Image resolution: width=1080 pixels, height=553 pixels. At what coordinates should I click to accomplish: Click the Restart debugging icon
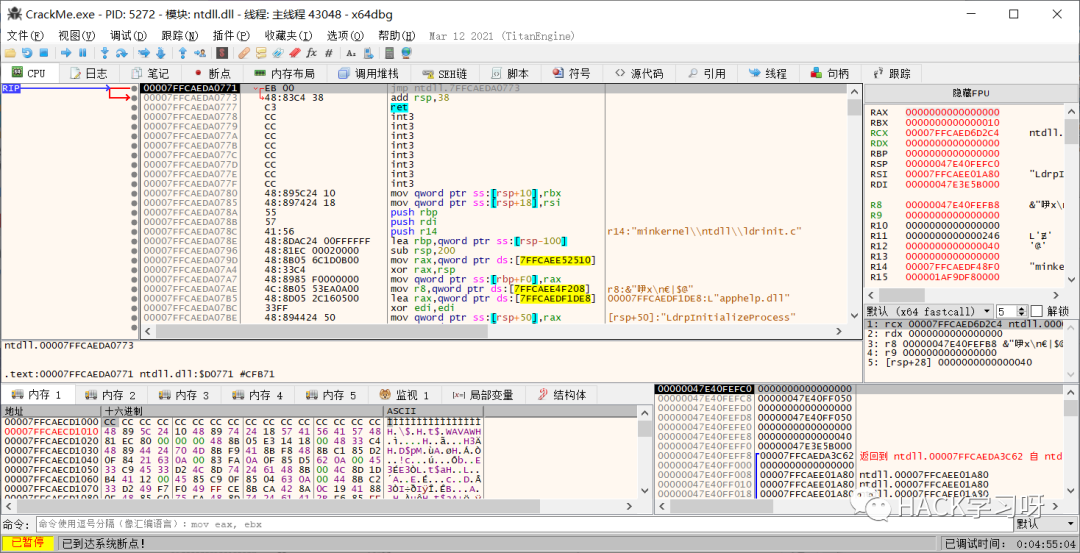pos(27,53)
